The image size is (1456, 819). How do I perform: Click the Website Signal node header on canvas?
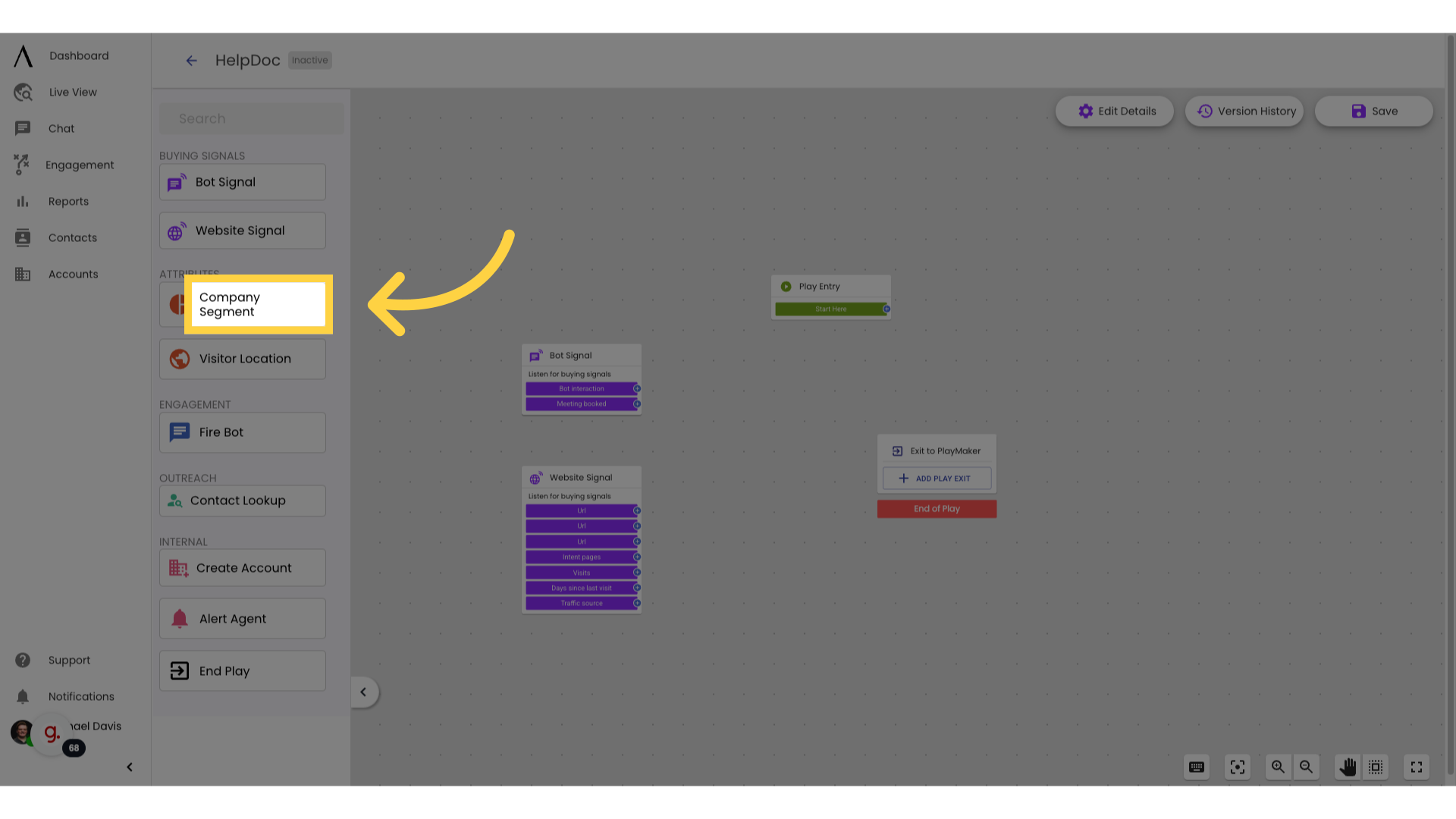(x=582, y=478)
